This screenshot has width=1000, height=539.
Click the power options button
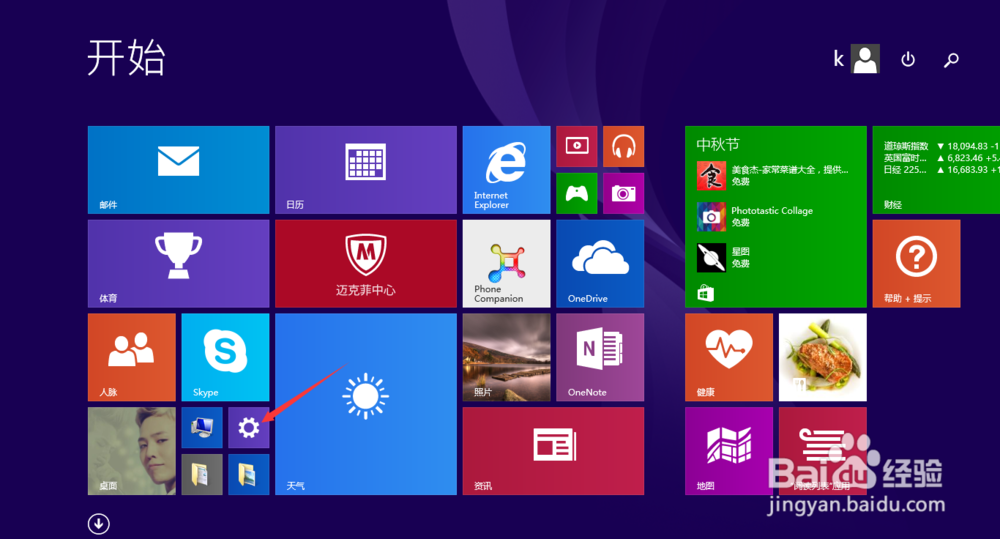[x=908, y=59]
